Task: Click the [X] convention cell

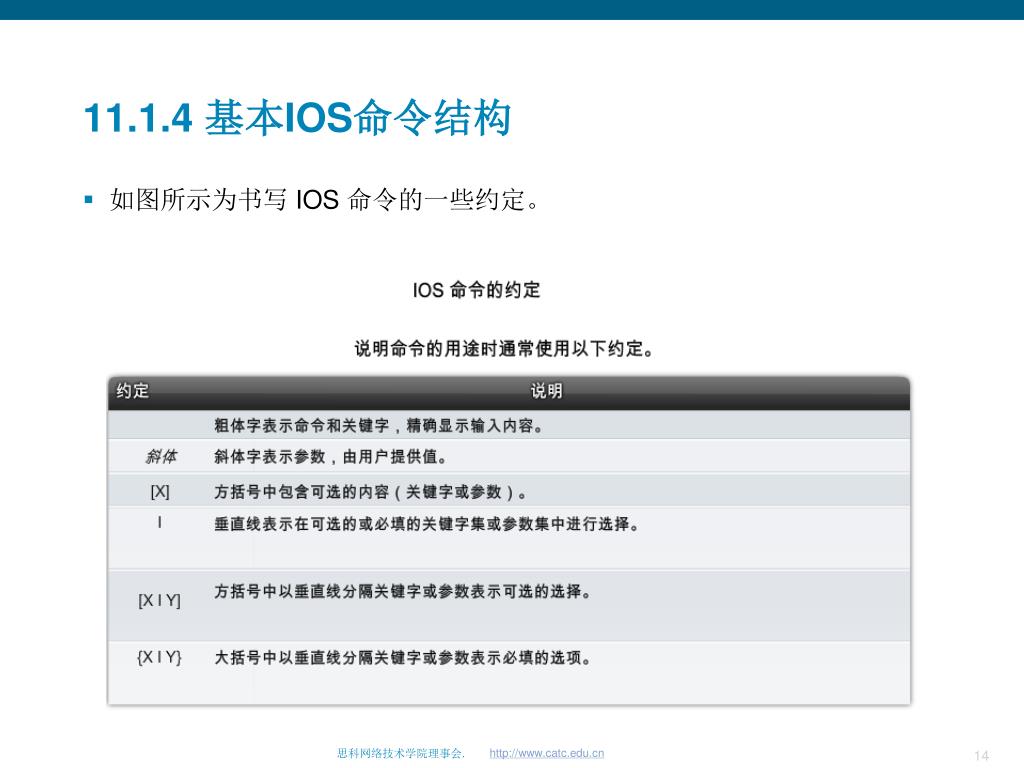Action: [x=160, y=491]
